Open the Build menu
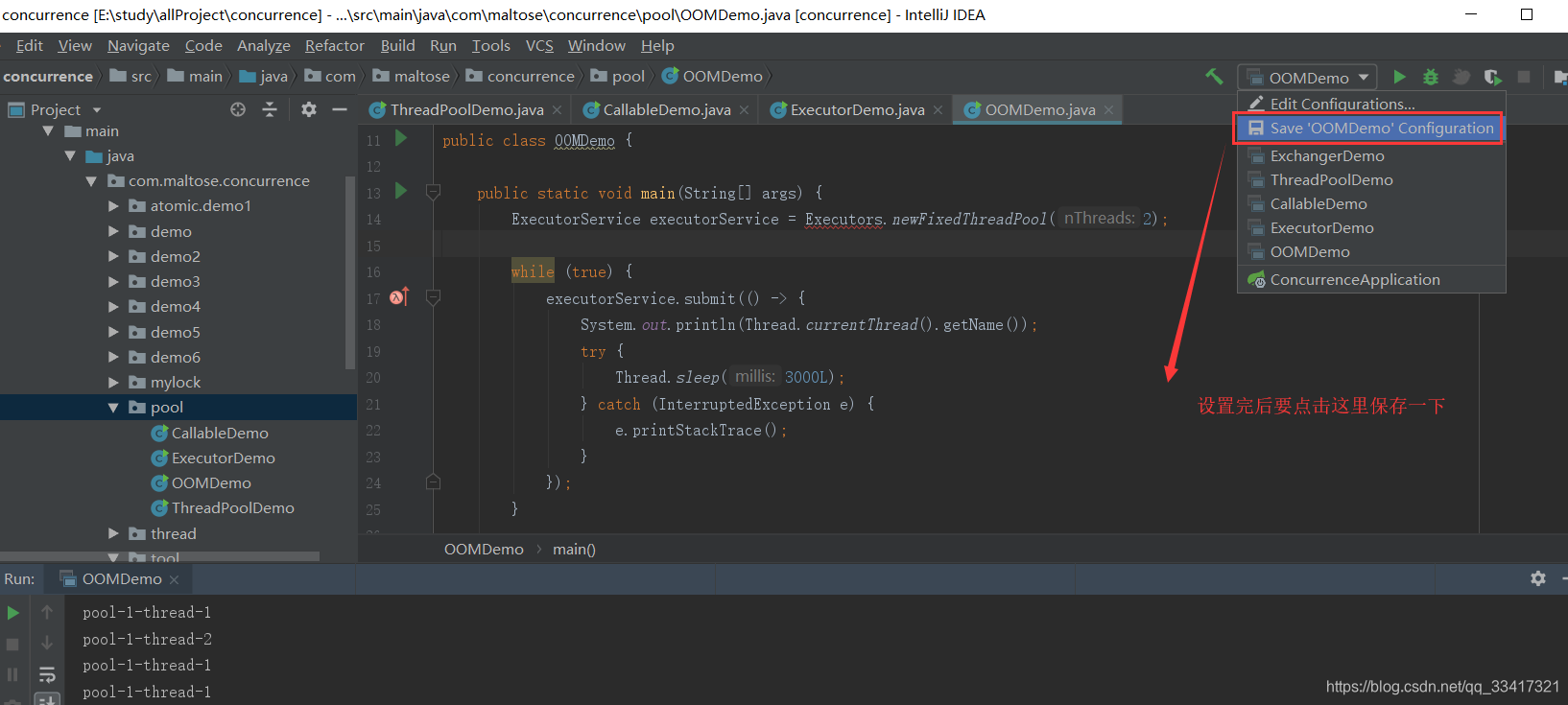This screenshot has width=1568, height=705. pos(397,45)
